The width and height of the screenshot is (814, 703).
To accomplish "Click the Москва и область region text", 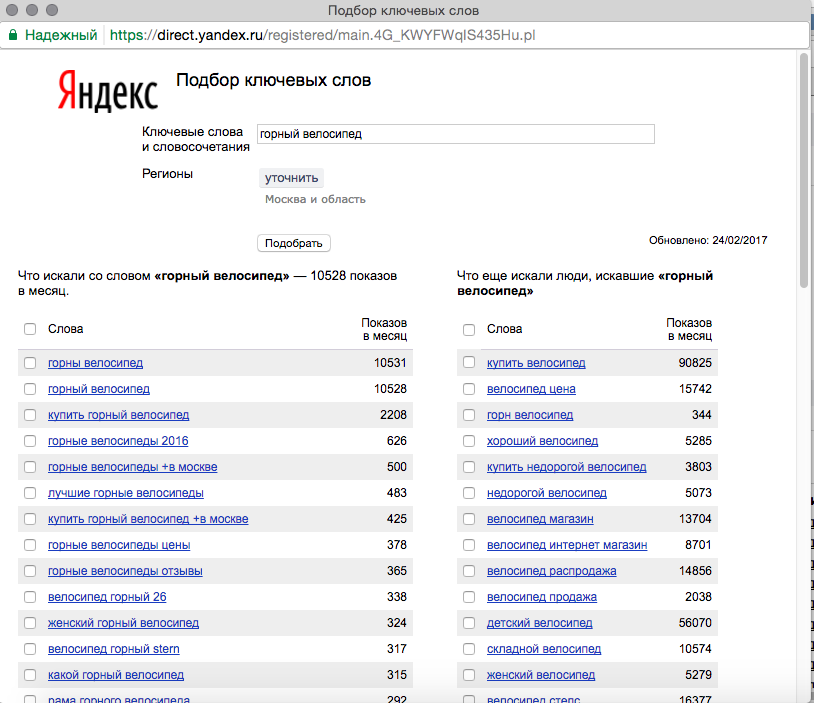I will click(x=315, y=199).
